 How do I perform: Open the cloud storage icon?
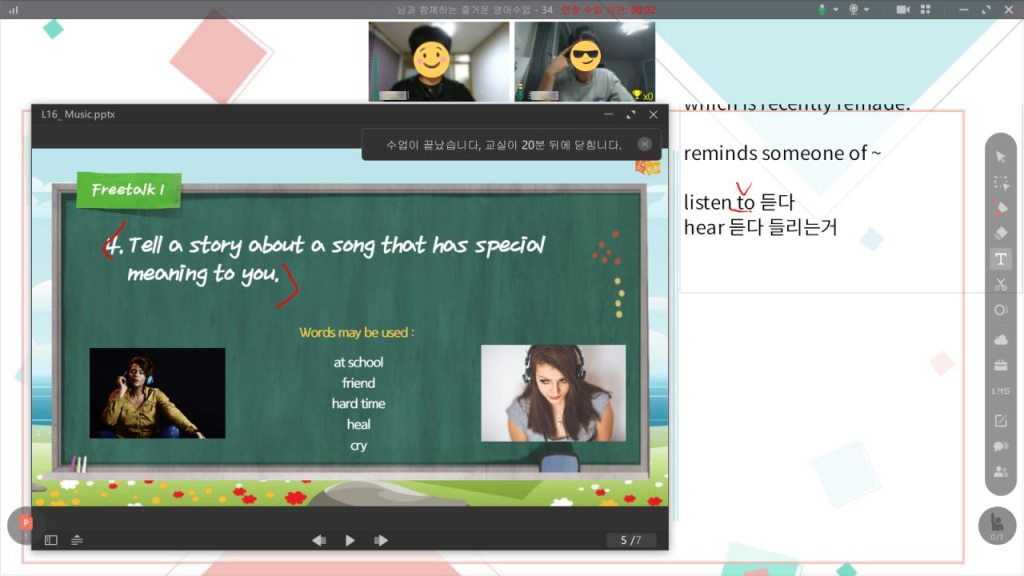pyautogui.click(x=1000, y=340)
